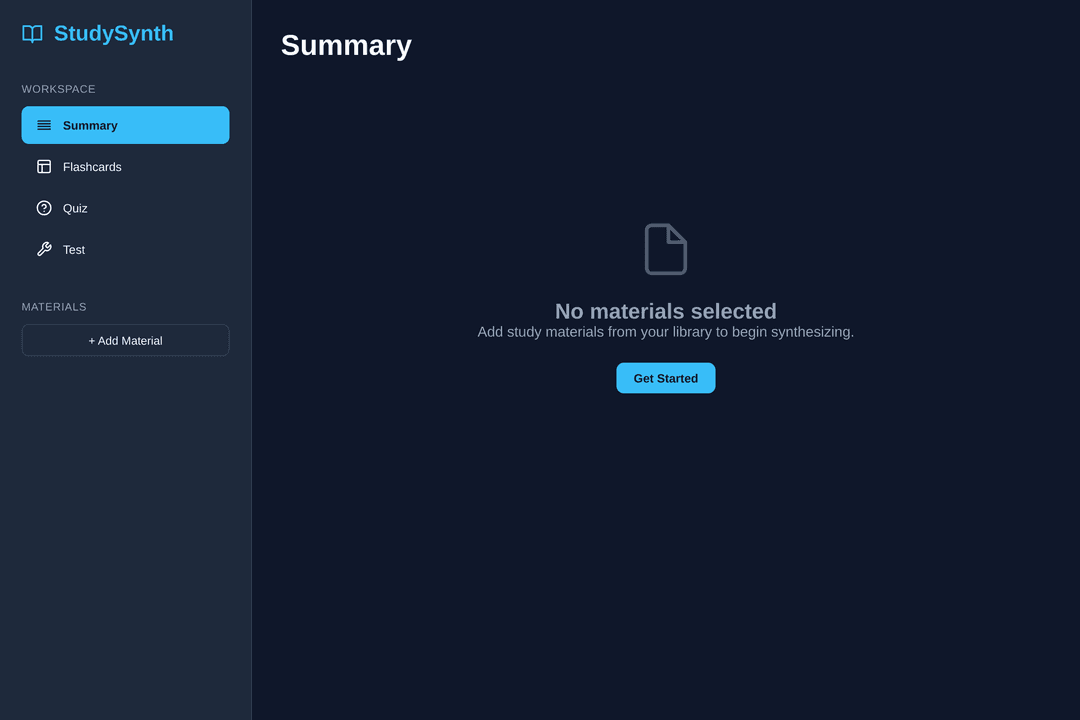Click the No materials selected heading

point(665,311)
